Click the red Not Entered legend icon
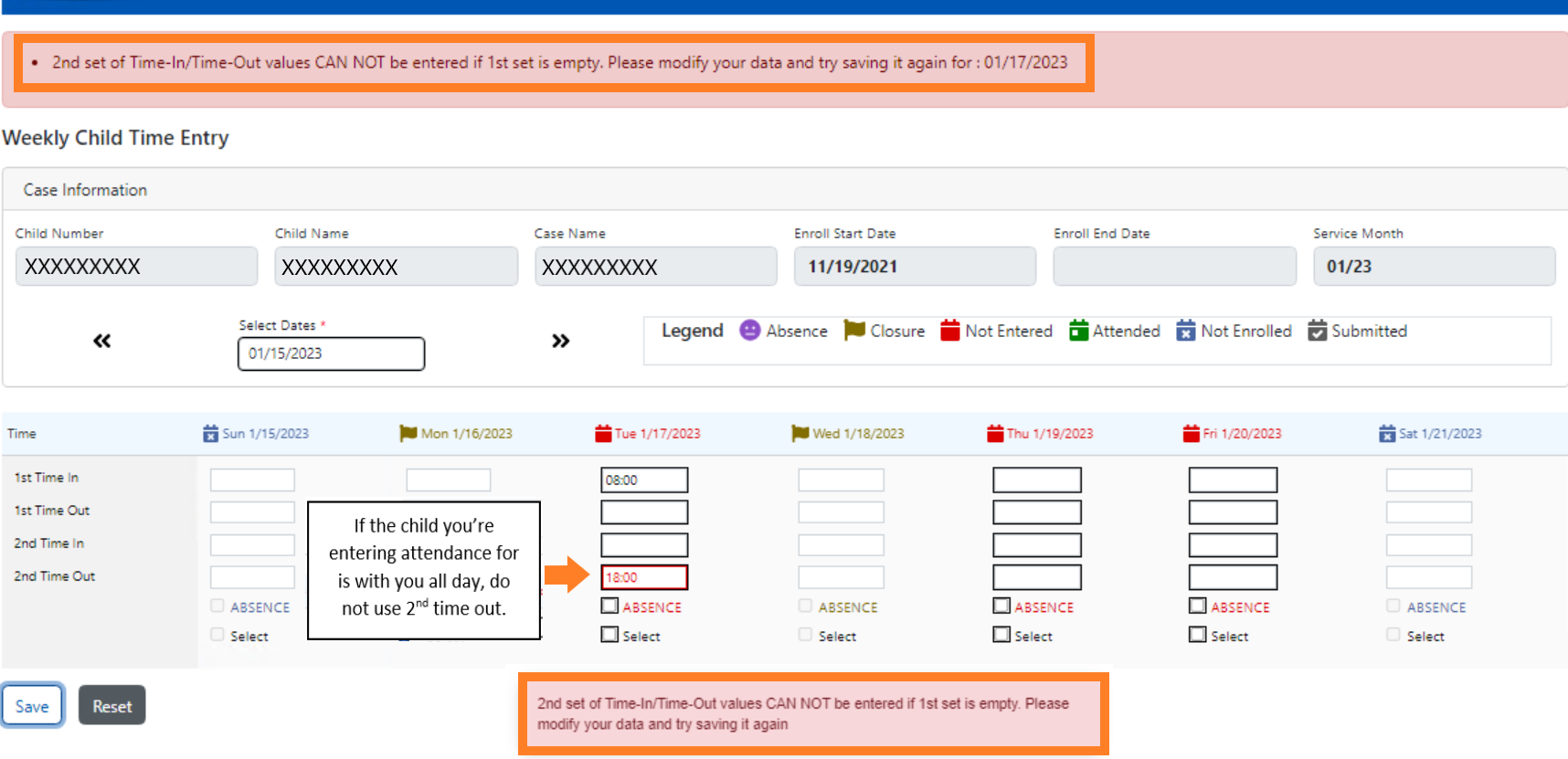1568x759 pixels. (950, 331)
